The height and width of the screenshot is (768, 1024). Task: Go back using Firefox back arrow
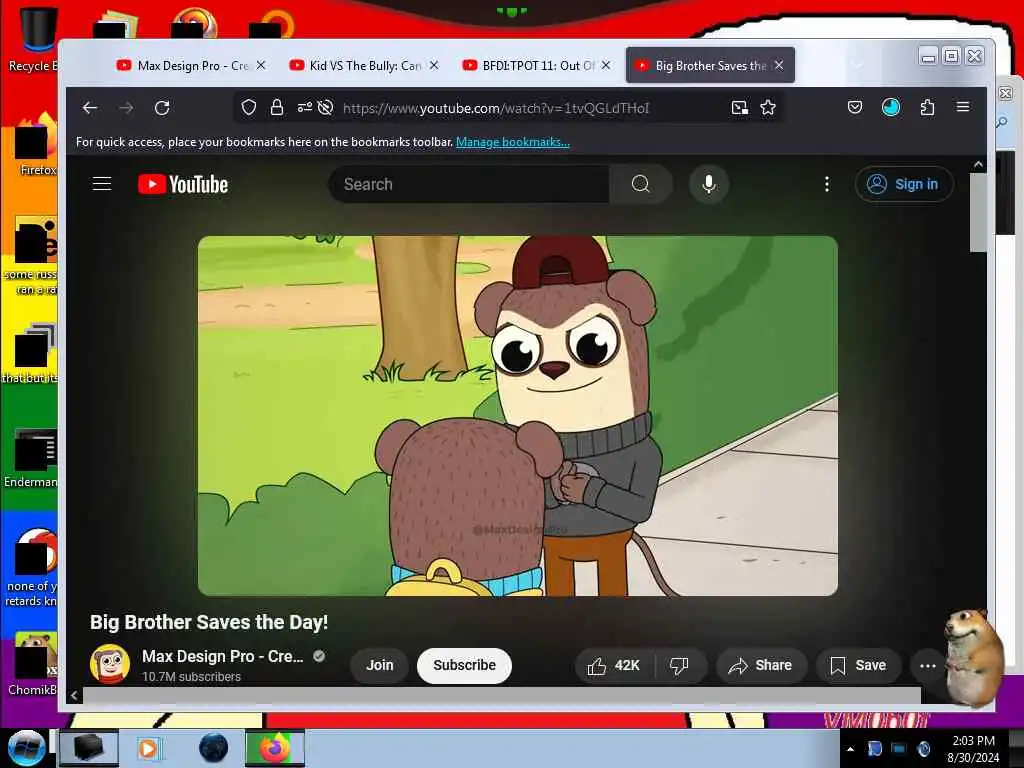coord(90,108)
